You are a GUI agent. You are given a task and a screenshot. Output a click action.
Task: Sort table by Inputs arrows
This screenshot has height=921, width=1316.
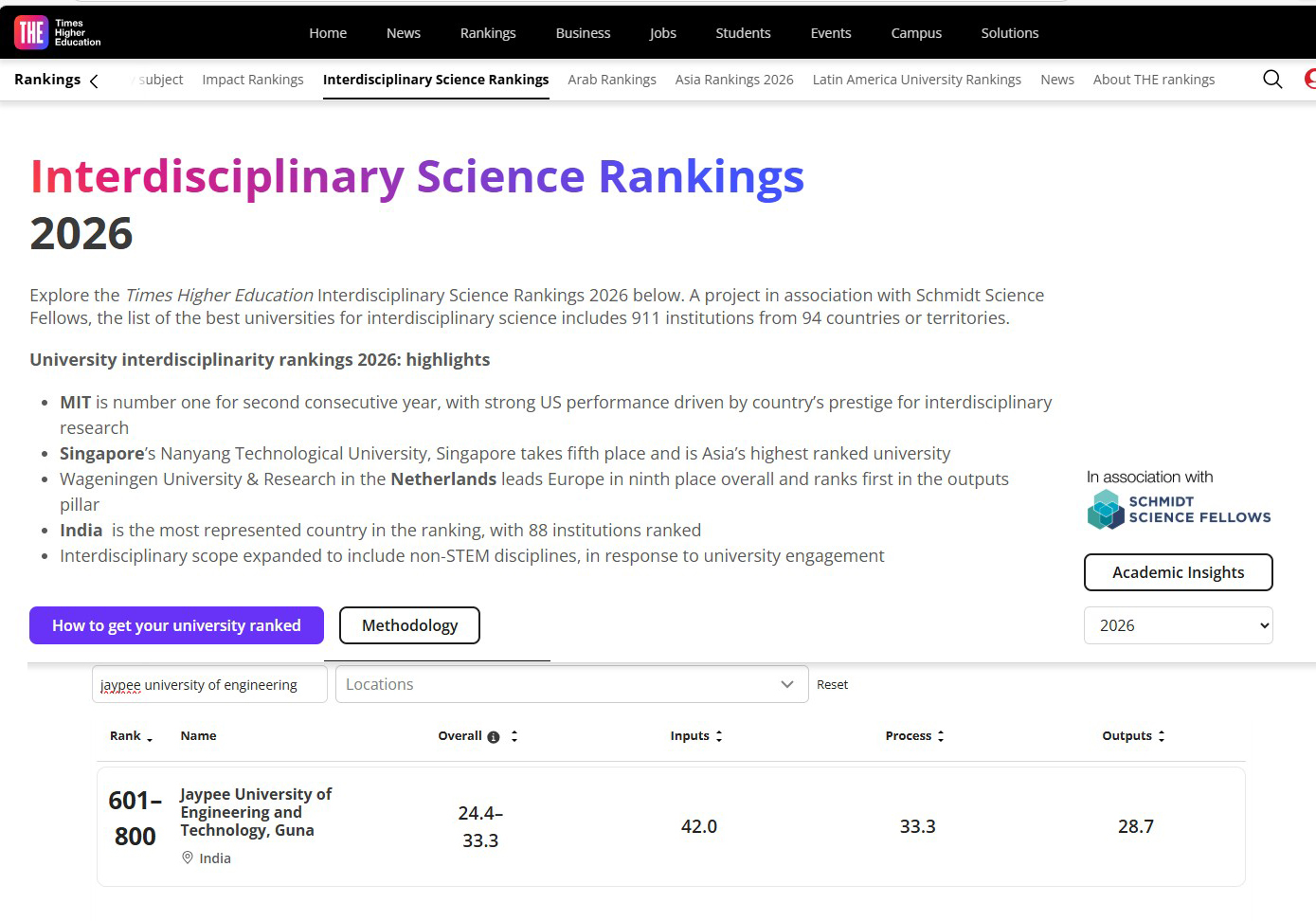click(x=719, y=736)
